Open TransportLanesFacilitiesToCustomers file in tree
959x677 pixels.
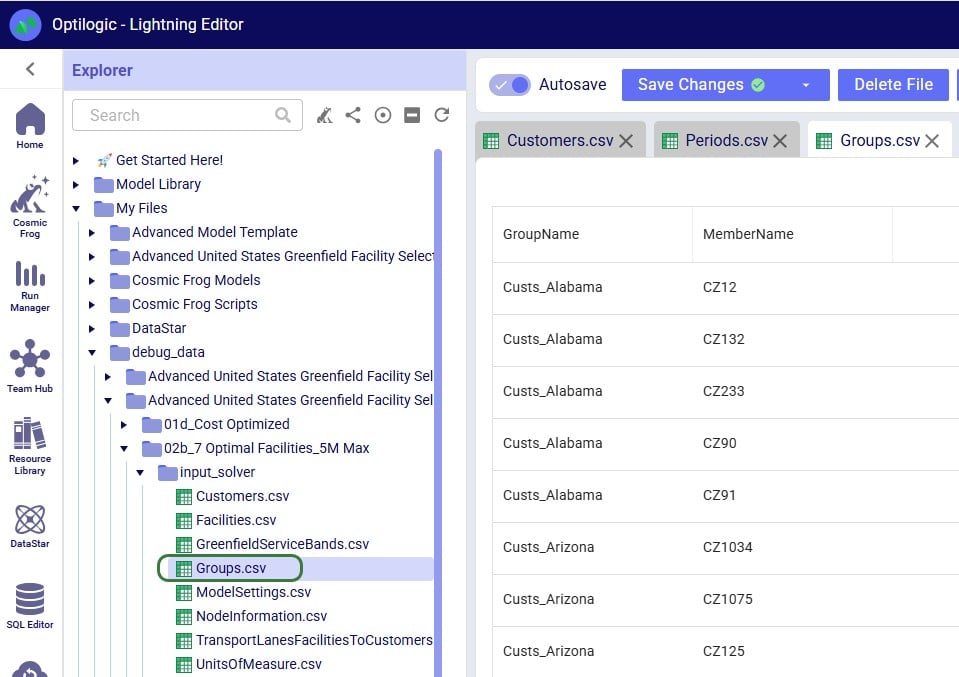[314, 640]
